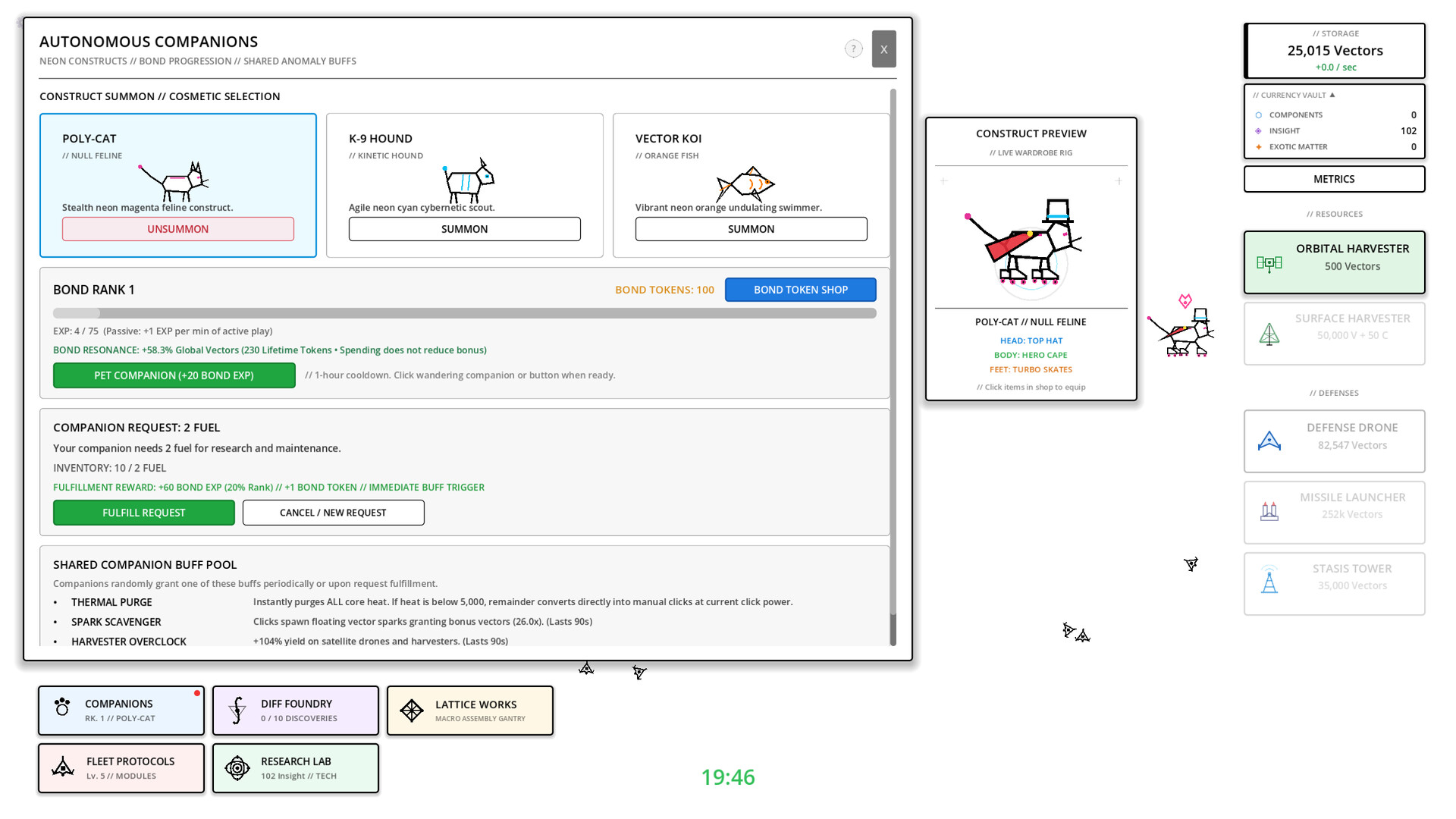The width and height of the screenshot is (1456, 819).
Task: Click the dressed Poly-Cat preview image
Action: (1024, 244)
